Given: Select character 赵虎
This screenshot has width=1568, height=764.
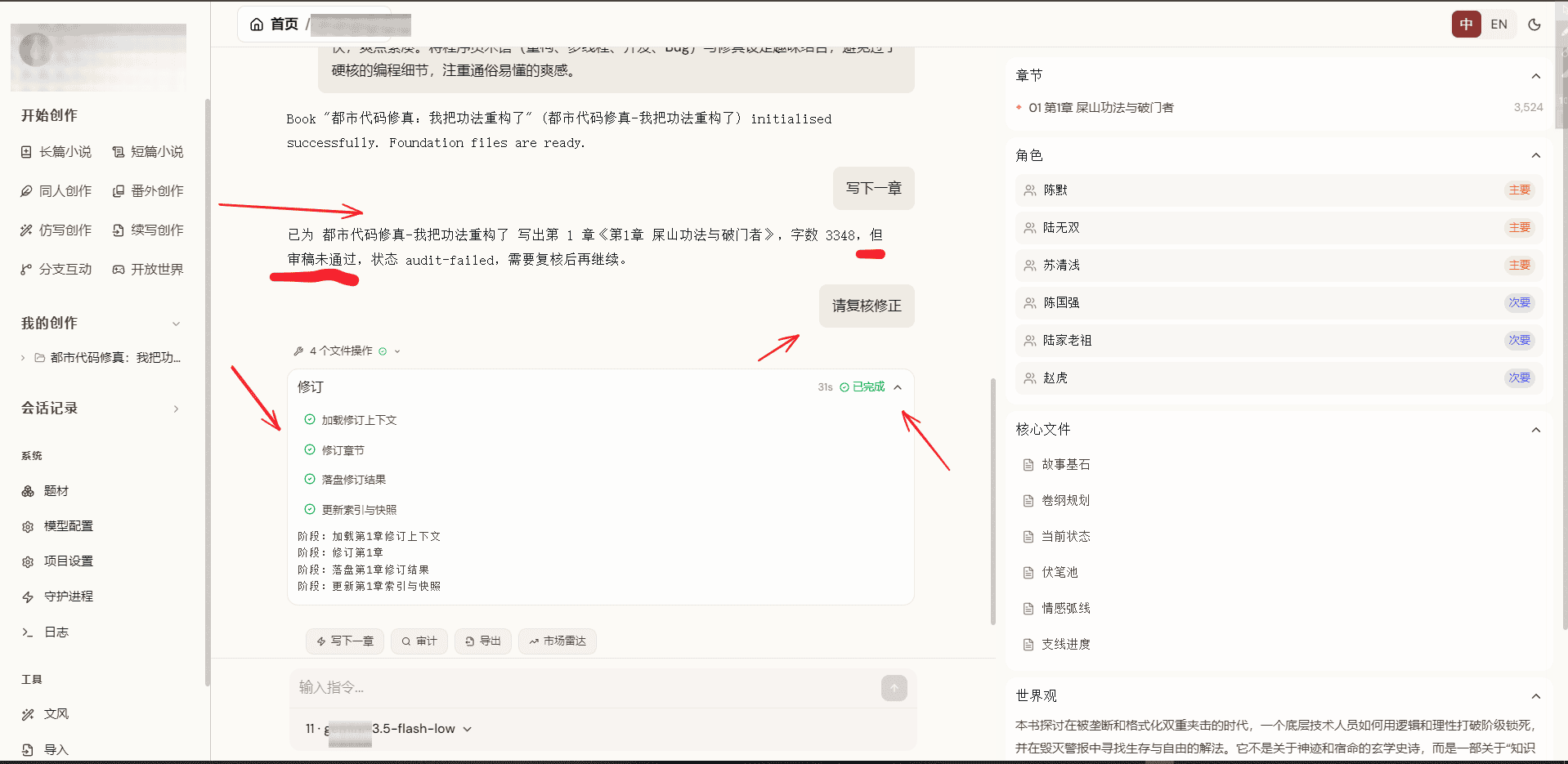Looking at the screenshot, I should [1279, 378].
